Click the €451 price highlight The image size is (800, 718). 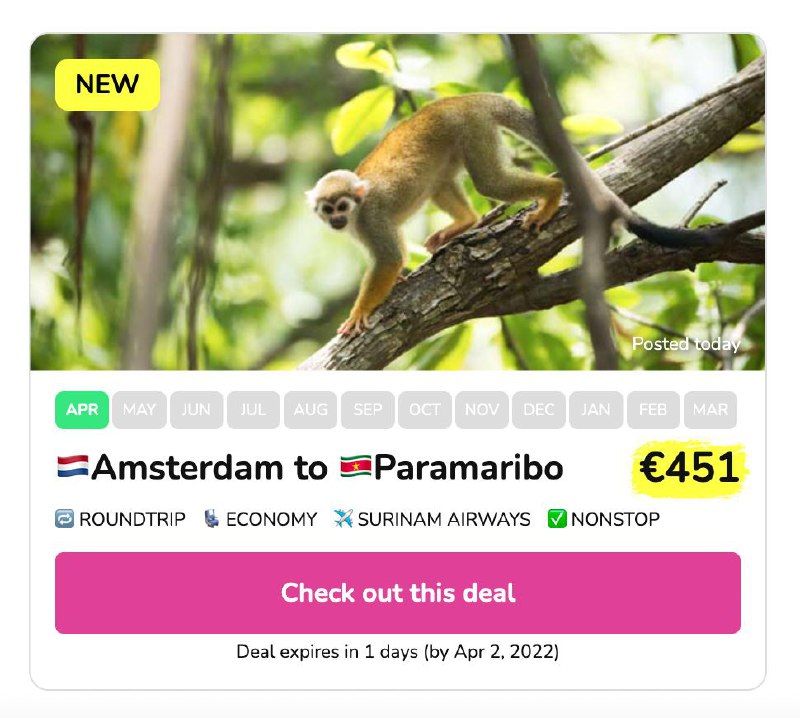click(x=690, y=468)
